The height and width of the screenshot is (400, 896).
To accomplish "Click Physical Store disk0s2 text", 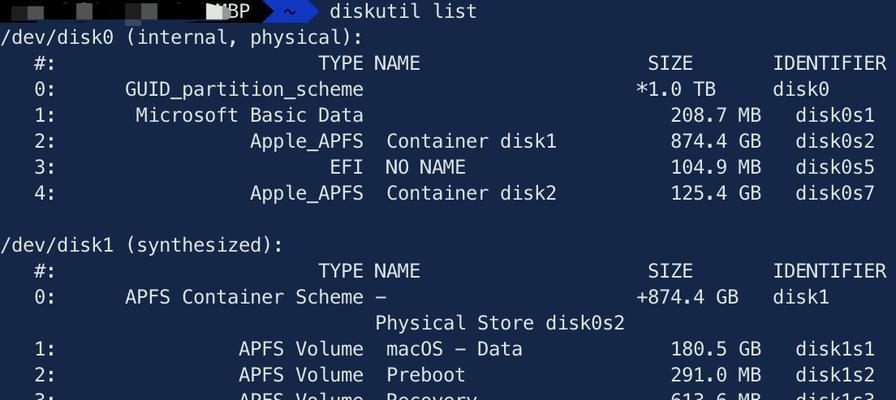I will click(499, 323).
